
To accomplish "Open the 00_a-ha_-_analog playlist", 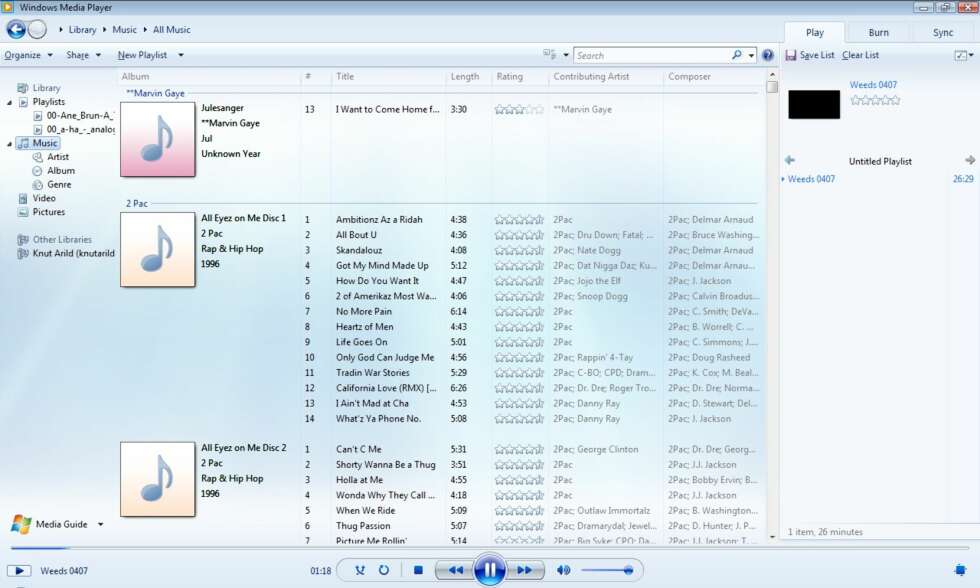I will [x=80, y=129].
